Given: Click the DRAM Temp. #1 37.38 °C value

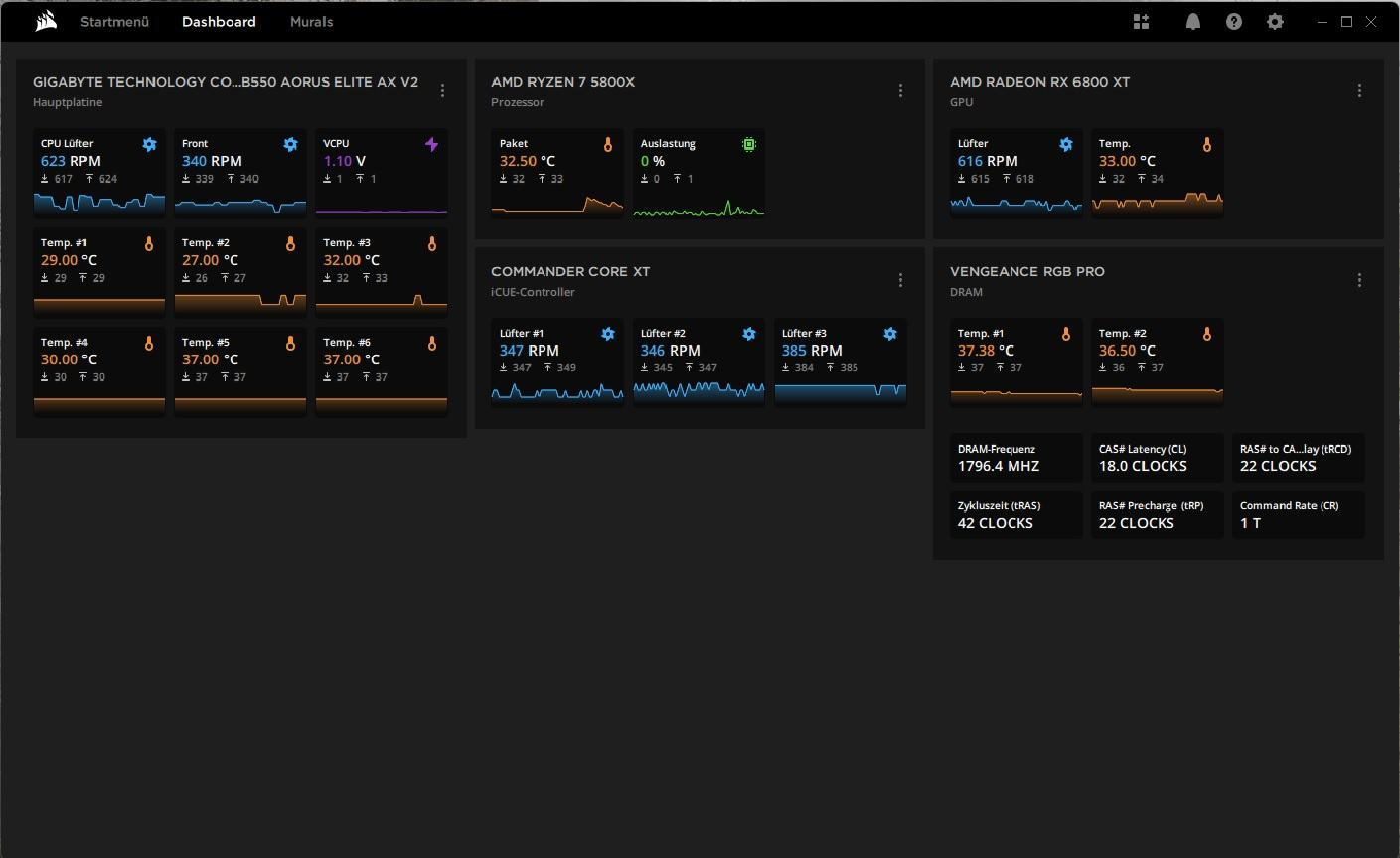Looking at the screenshot, I should (986, 351).
